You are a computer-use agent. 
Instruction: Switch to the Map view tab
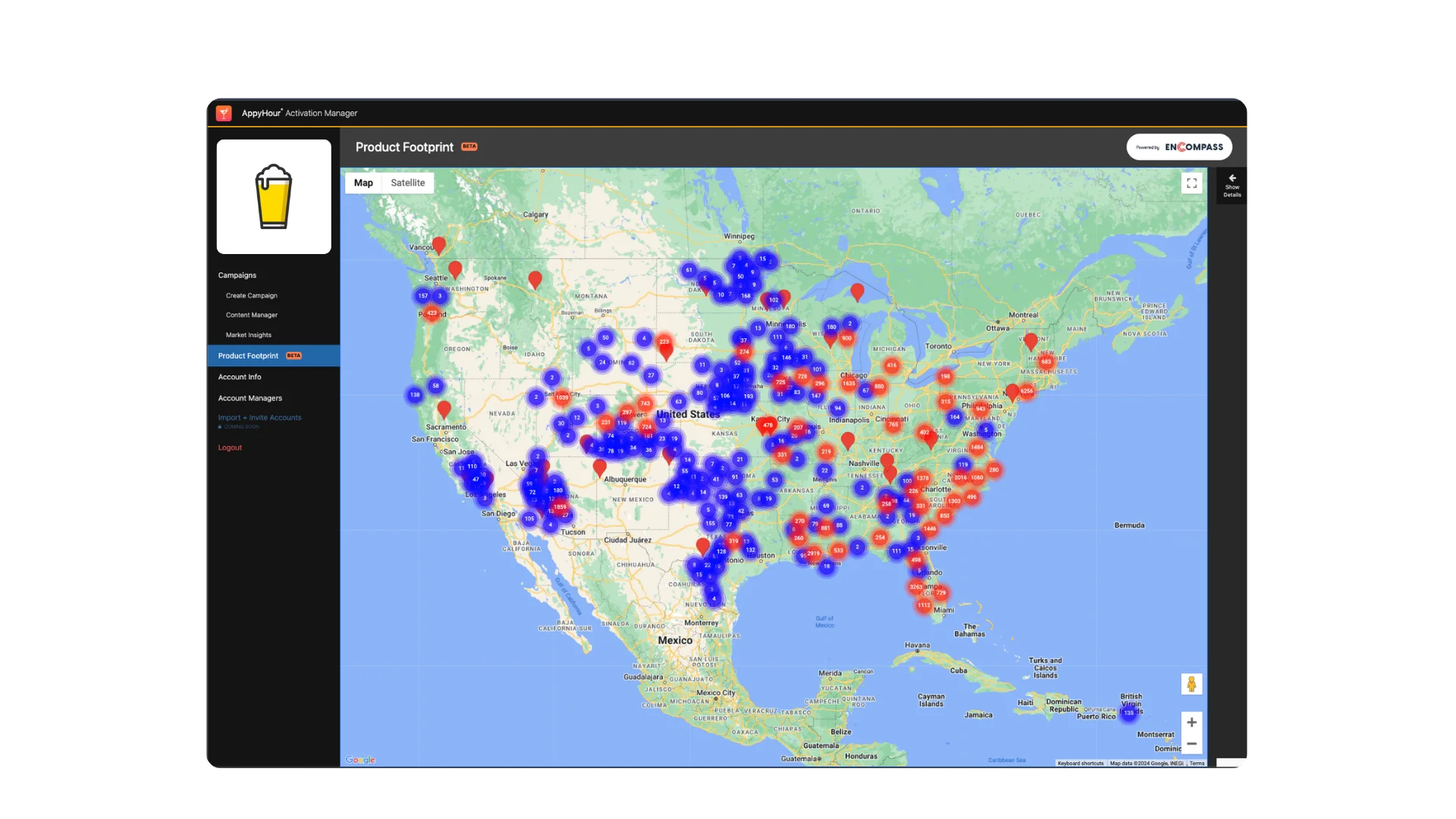click(x=363, y=183)
